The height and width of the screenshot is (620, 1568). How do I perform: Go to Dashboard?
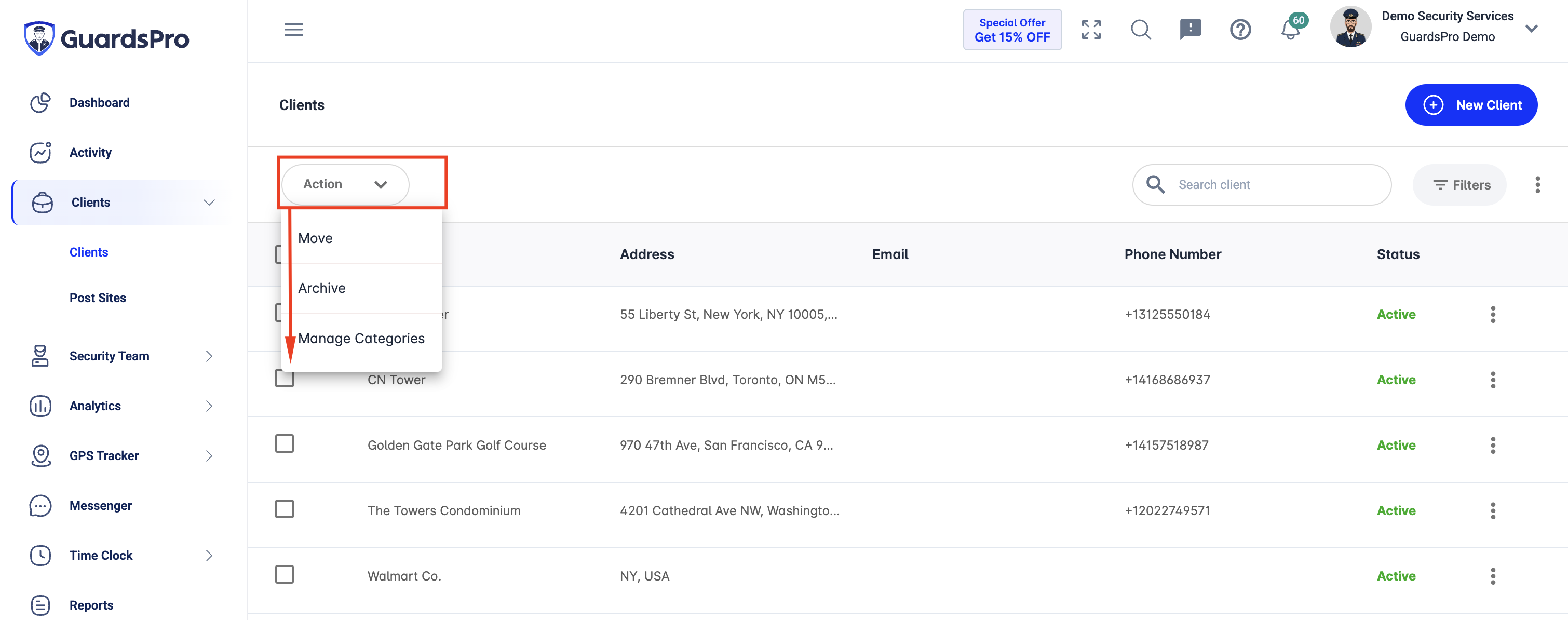click(99, 102)
